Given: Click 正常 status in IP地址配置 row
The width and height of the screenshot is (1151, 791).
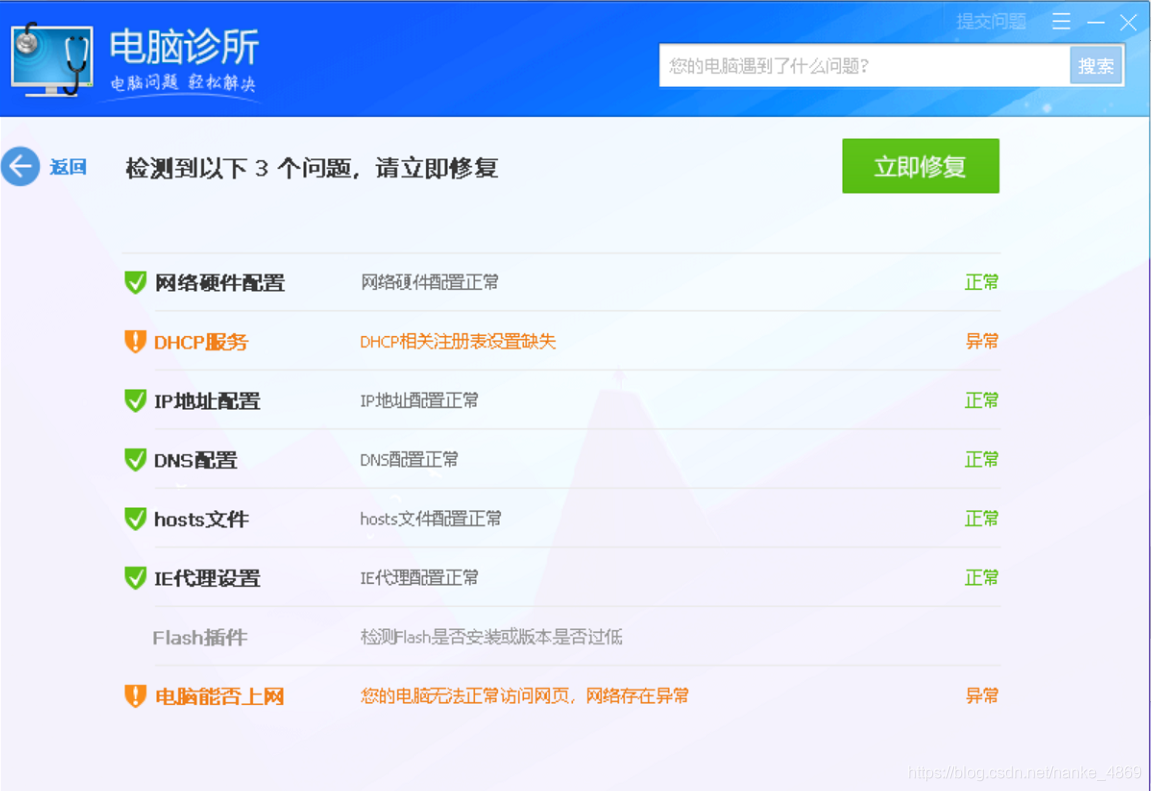Looking at the screenshot, I should 981,400.
